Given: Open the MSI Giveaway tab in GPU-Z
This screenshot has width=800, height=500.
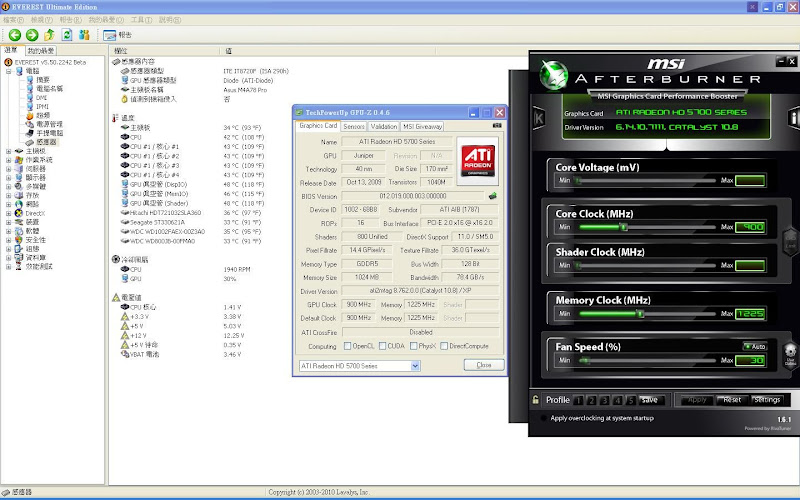Looking at the screenshot, I should [x=422, y=127].
